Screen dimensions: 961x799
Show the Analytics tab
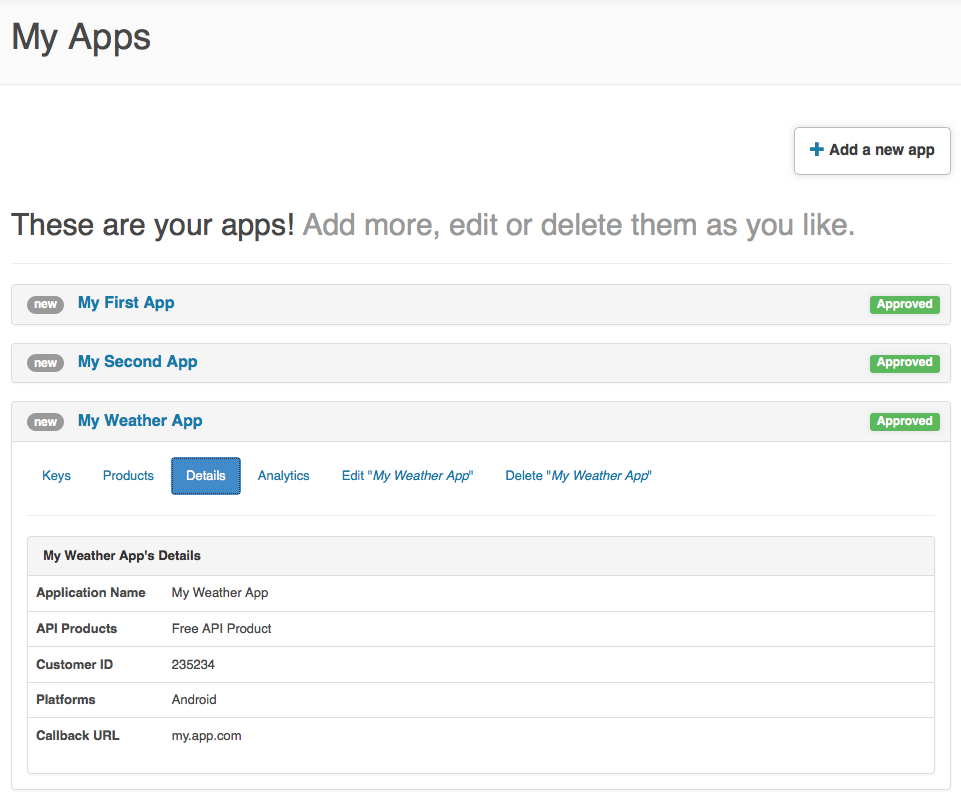284,476
